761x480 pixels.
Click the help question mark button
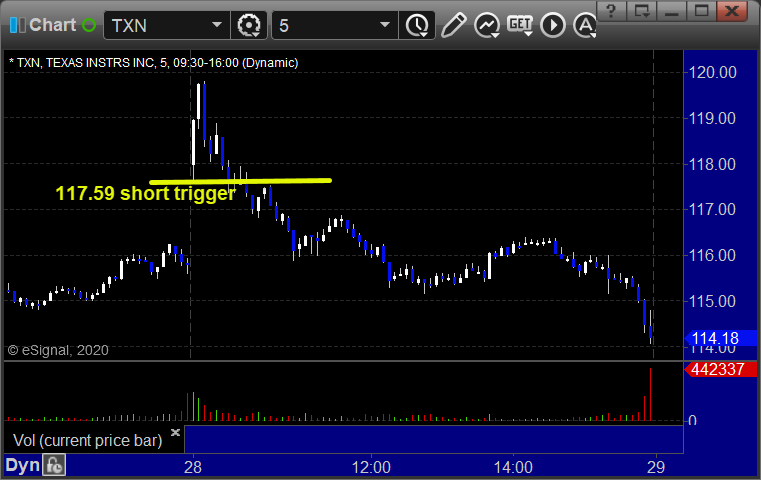coord(611,11)
